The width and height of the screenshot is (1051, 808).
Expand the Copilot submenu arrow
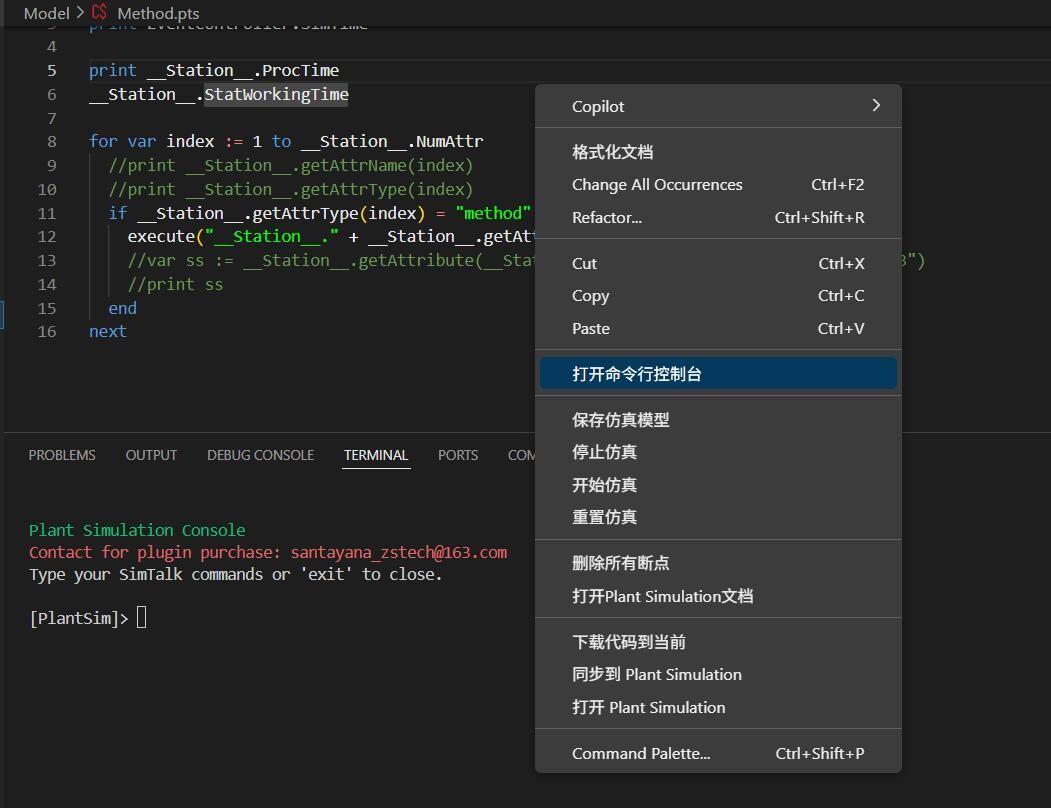pos(875,106)
